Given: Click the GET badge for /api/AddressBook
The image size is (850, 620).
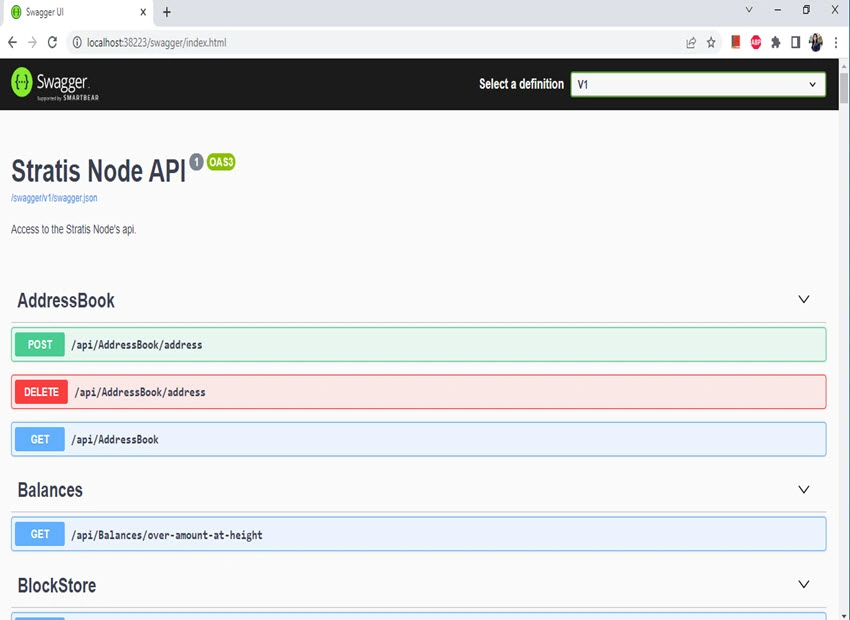Looking at the screenshot, I should (x=40, y=439).
